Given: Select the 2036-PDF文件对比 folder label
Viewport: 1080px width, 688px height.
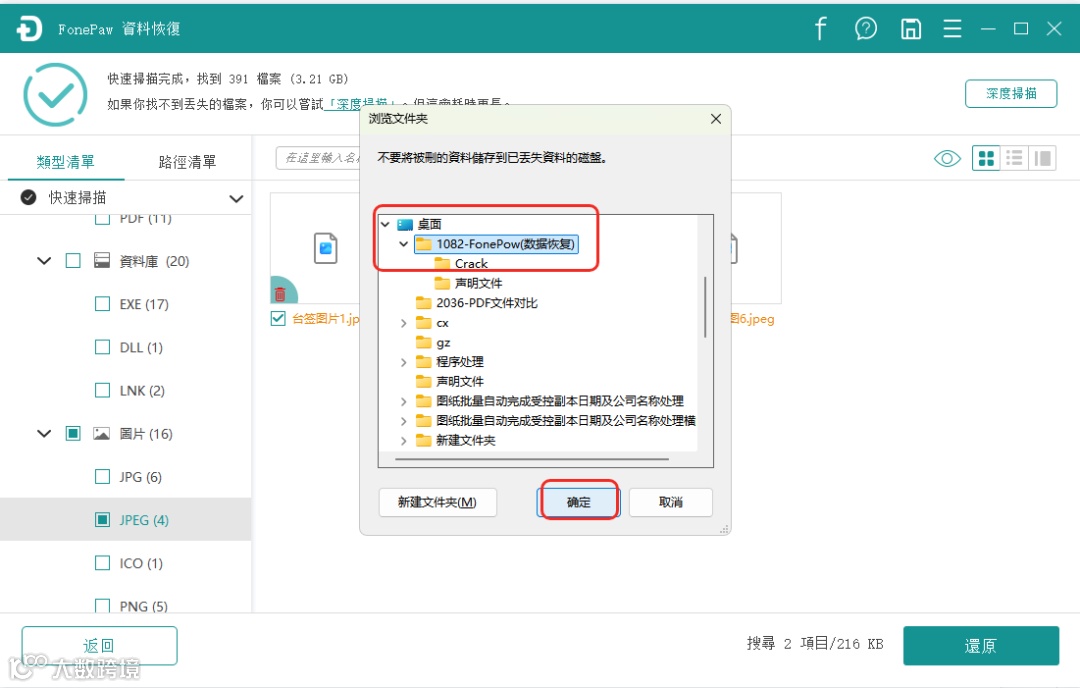Looking at the screenshot, I should 487,303.
